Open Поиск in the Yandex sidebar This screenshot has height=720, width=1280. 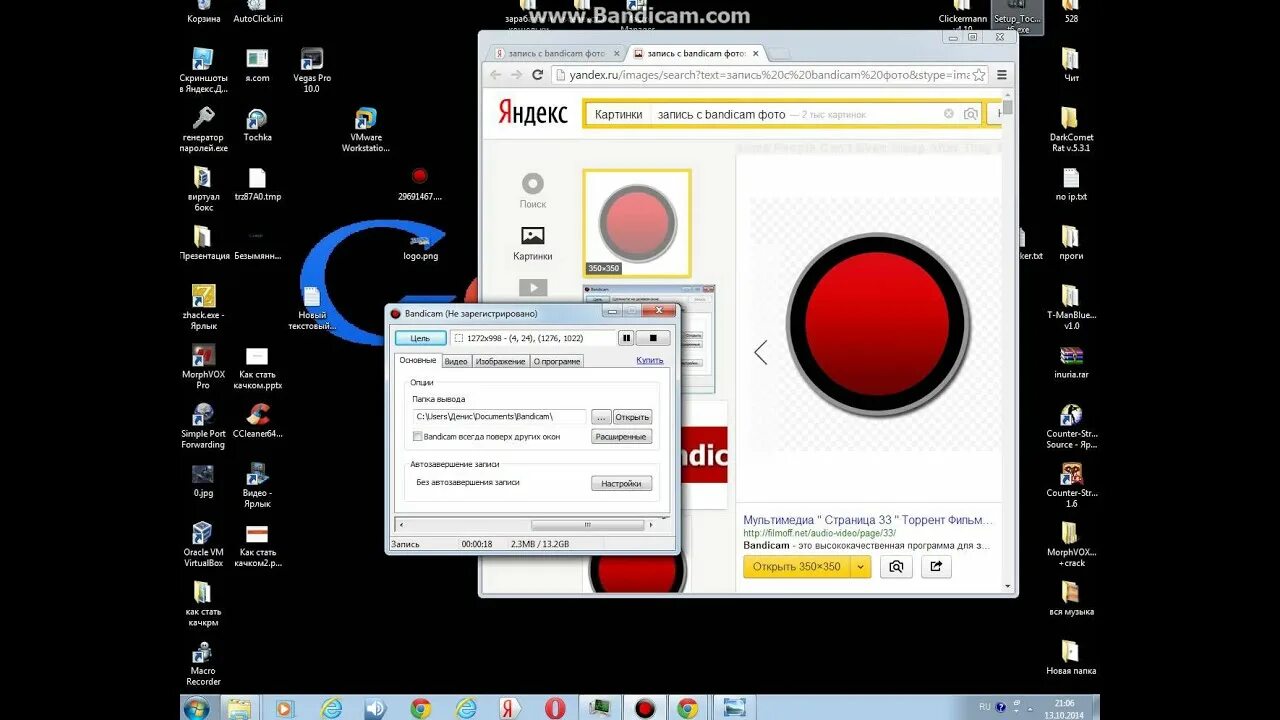point(533,190)
